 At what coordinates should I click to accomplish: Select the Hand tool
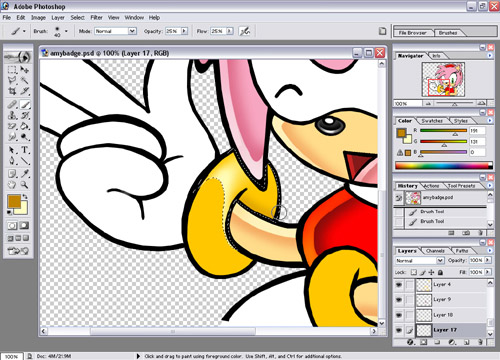pos(12,185)
